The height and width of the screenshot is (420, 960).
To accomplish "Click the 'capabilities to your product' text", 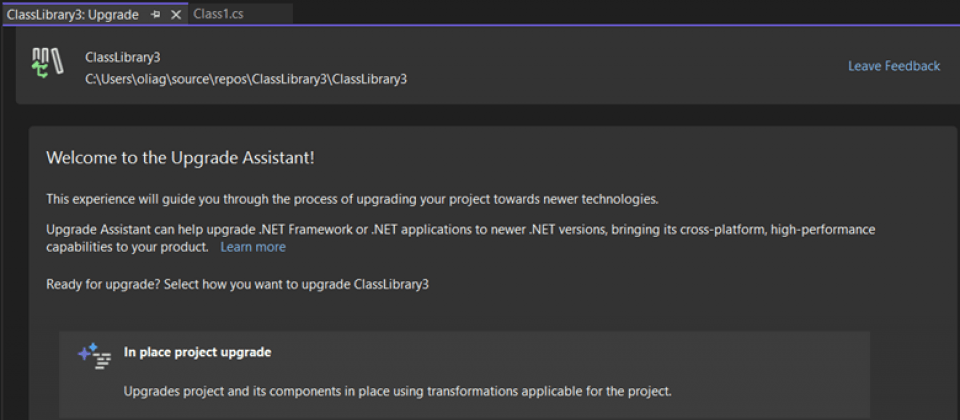I will (x=127, y=247).
